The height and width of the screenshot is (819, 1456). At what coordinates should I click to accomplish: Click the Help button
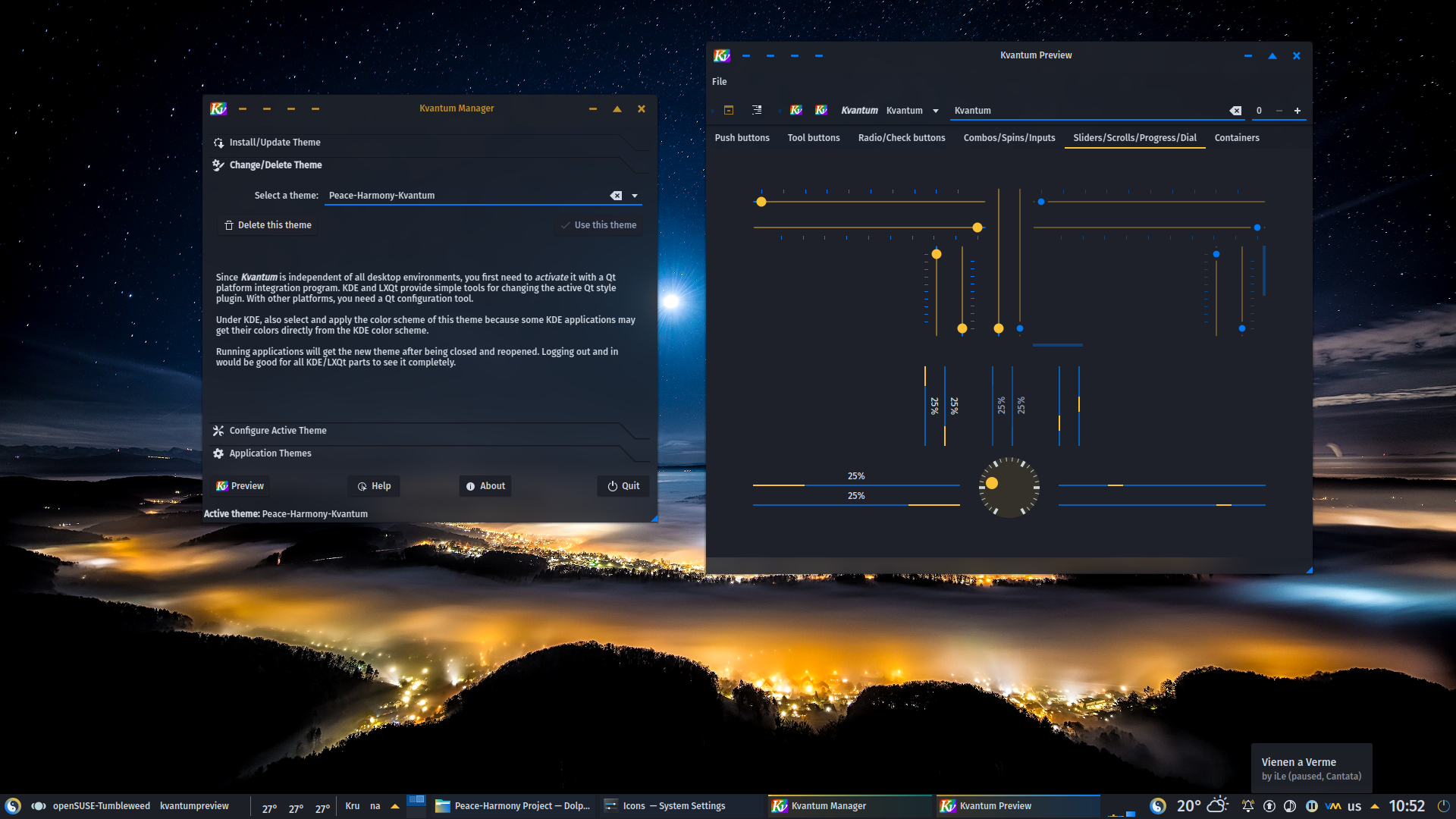pyautogui.click(x=374, y=486)
